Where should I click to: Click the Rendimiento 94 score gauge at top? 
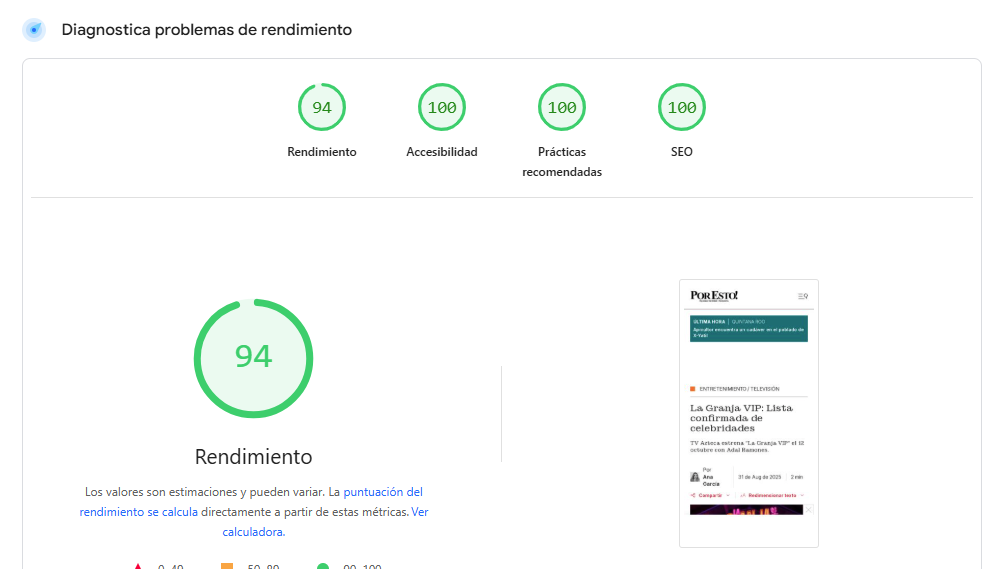click(322, 107)
